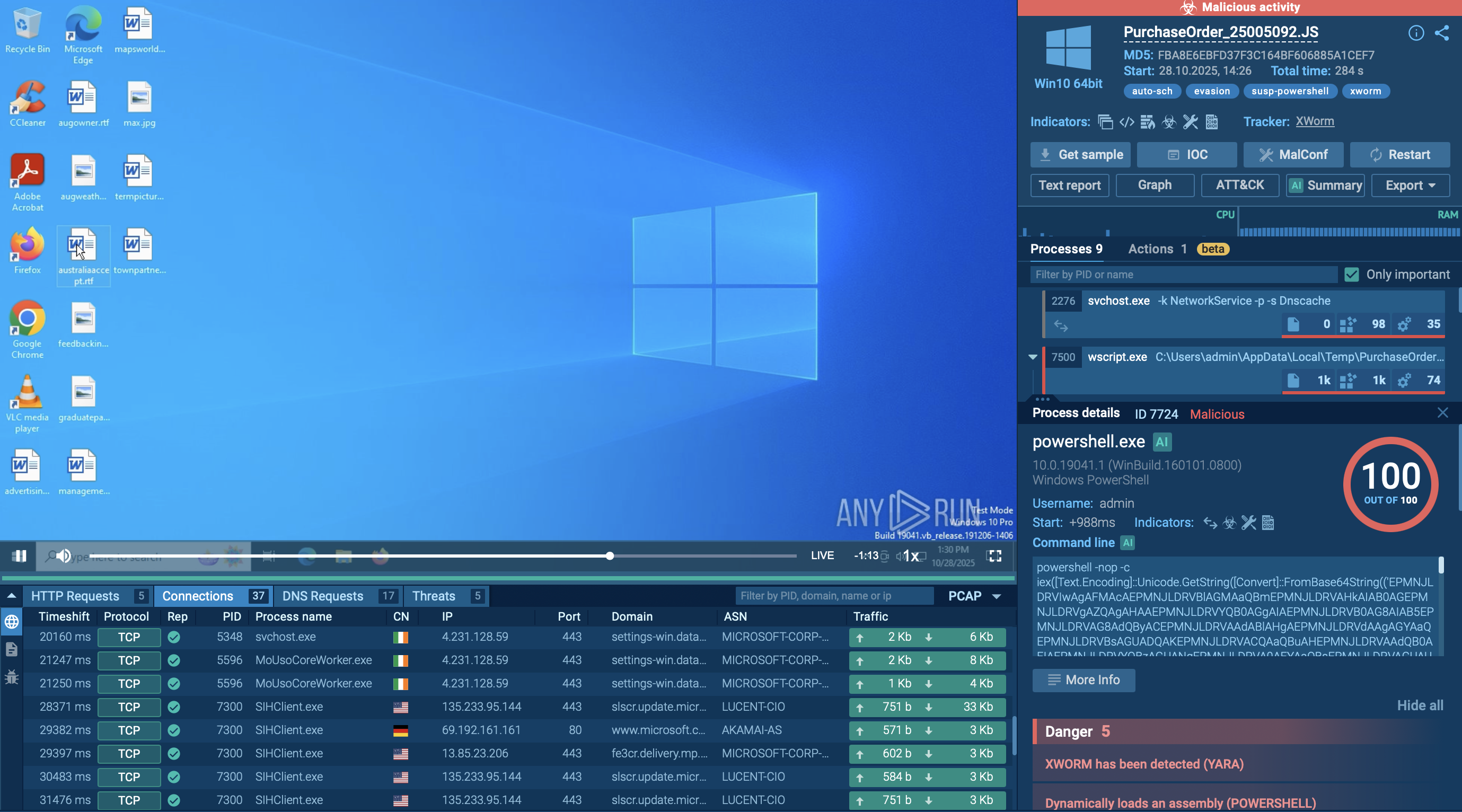Open the Export dropdown menu

1410,185
